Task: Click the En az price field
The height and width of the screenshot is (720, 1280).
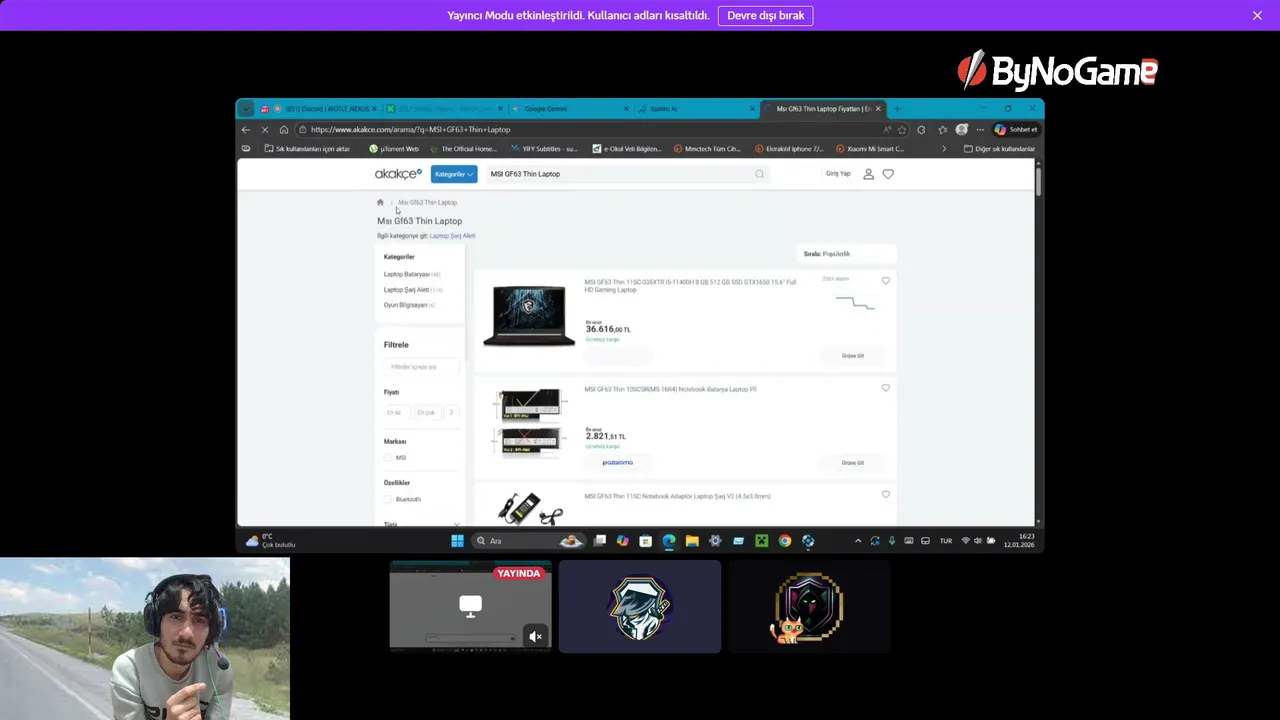Action: 396,412
